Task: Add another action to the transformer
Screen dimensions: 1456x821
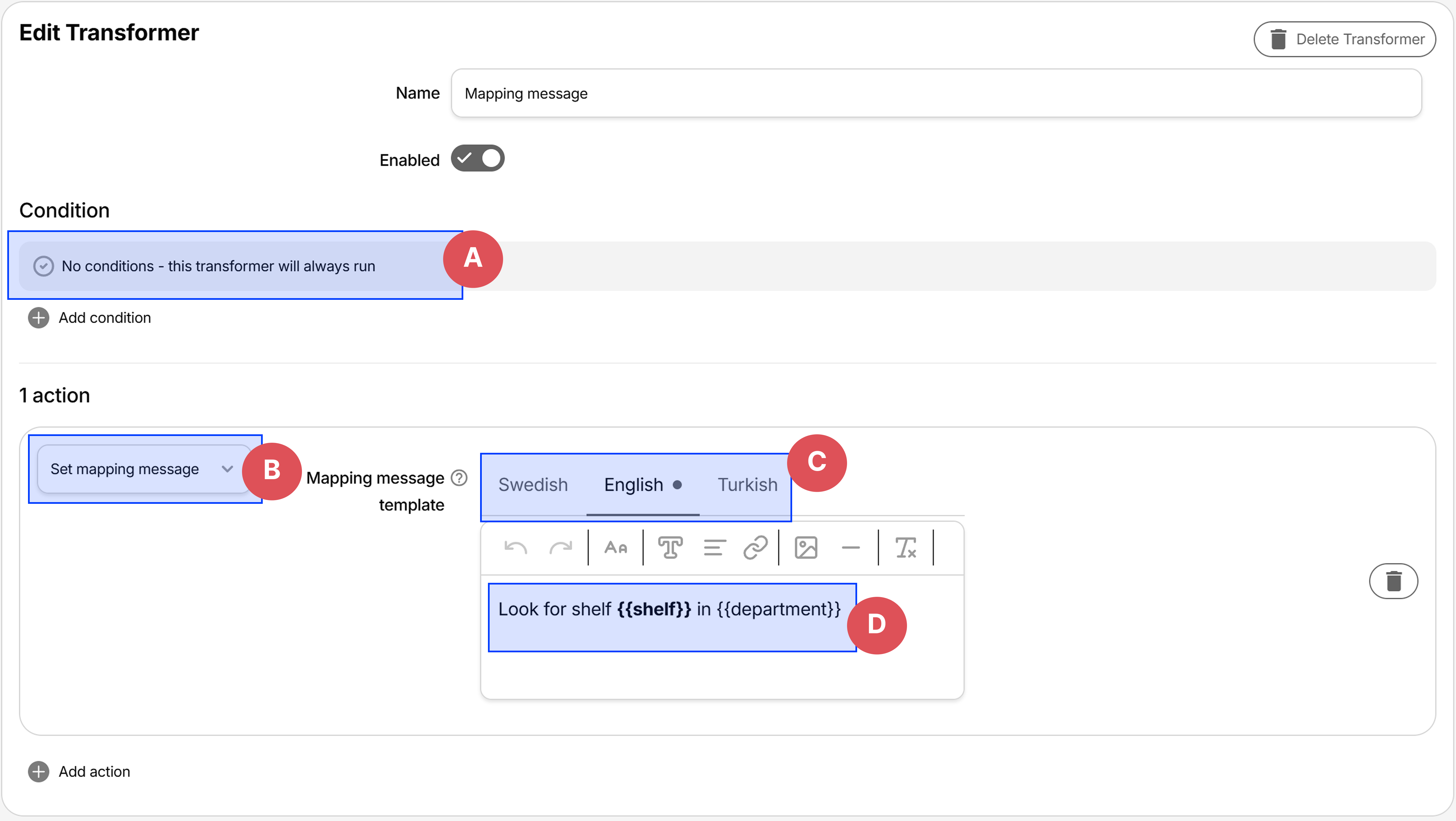Action: coord(78,772)
